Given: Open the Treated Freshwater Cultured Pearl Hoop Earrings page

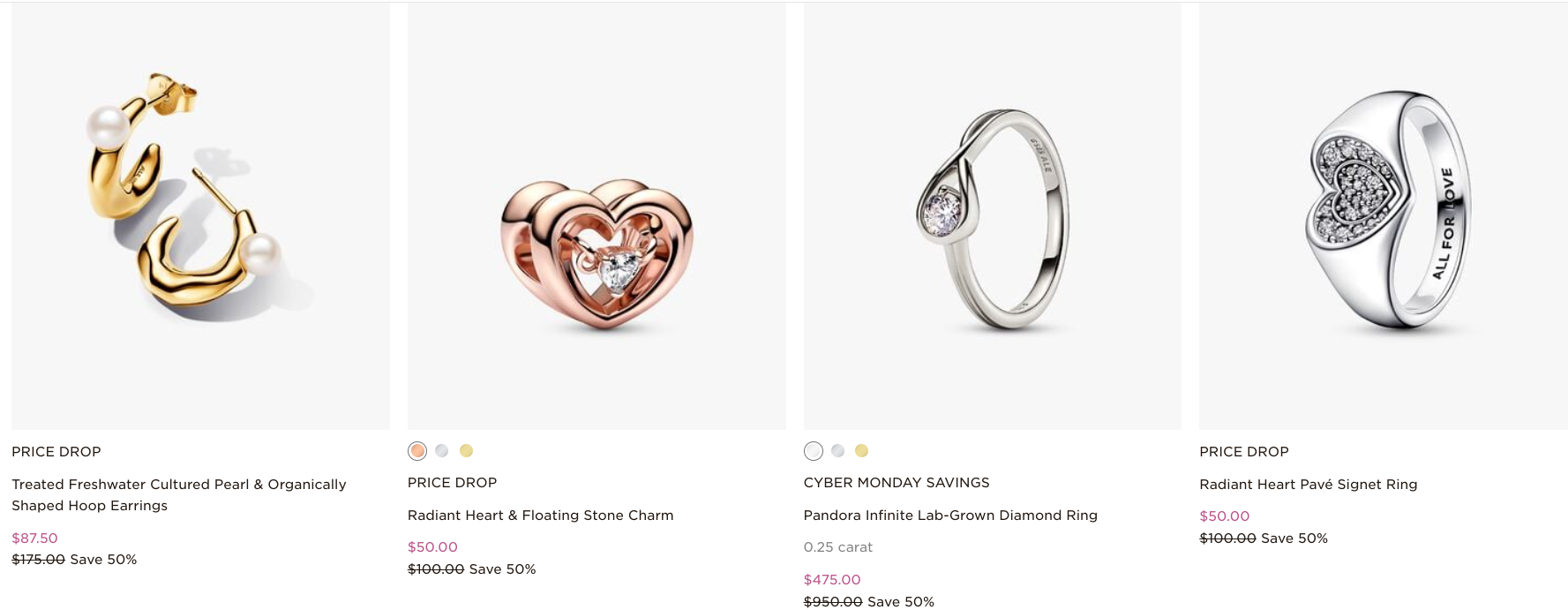Looking at the screenshot, I should click(178, 494).
